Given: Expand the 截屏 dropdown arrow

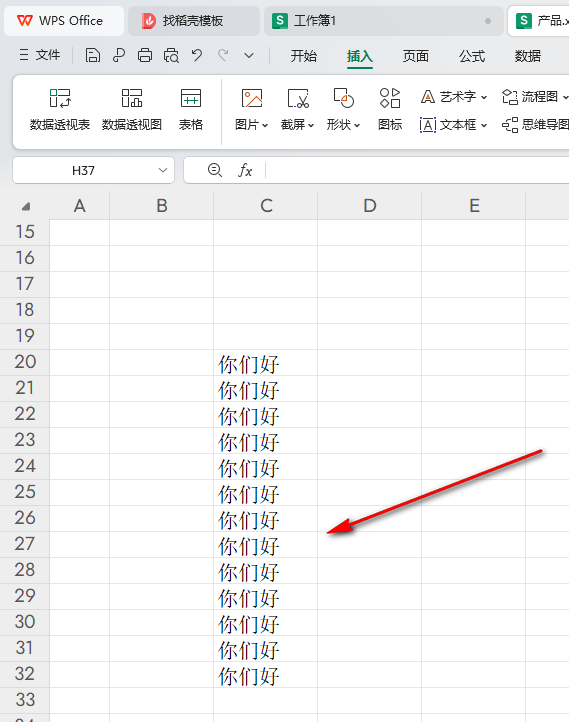Looking at the screenshot, I should (x=311, y=125).
